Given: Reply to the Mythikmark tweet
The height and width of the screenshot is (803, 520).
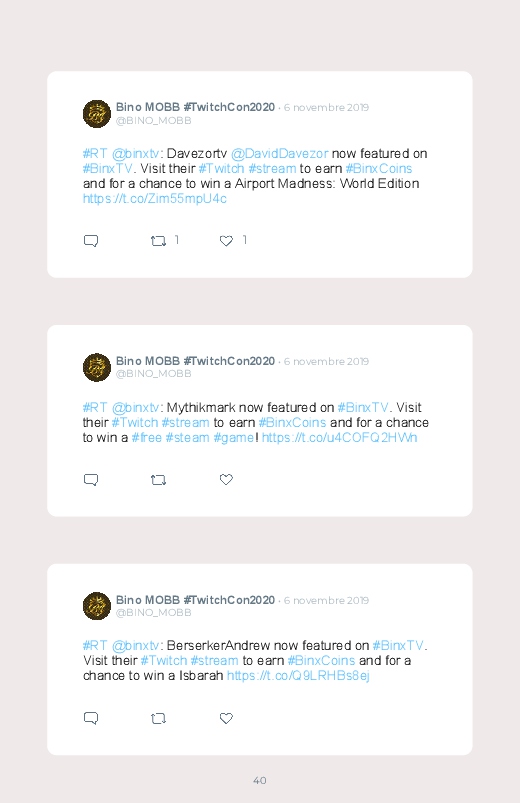Looking at the screenshot, I should coord(91,480).
